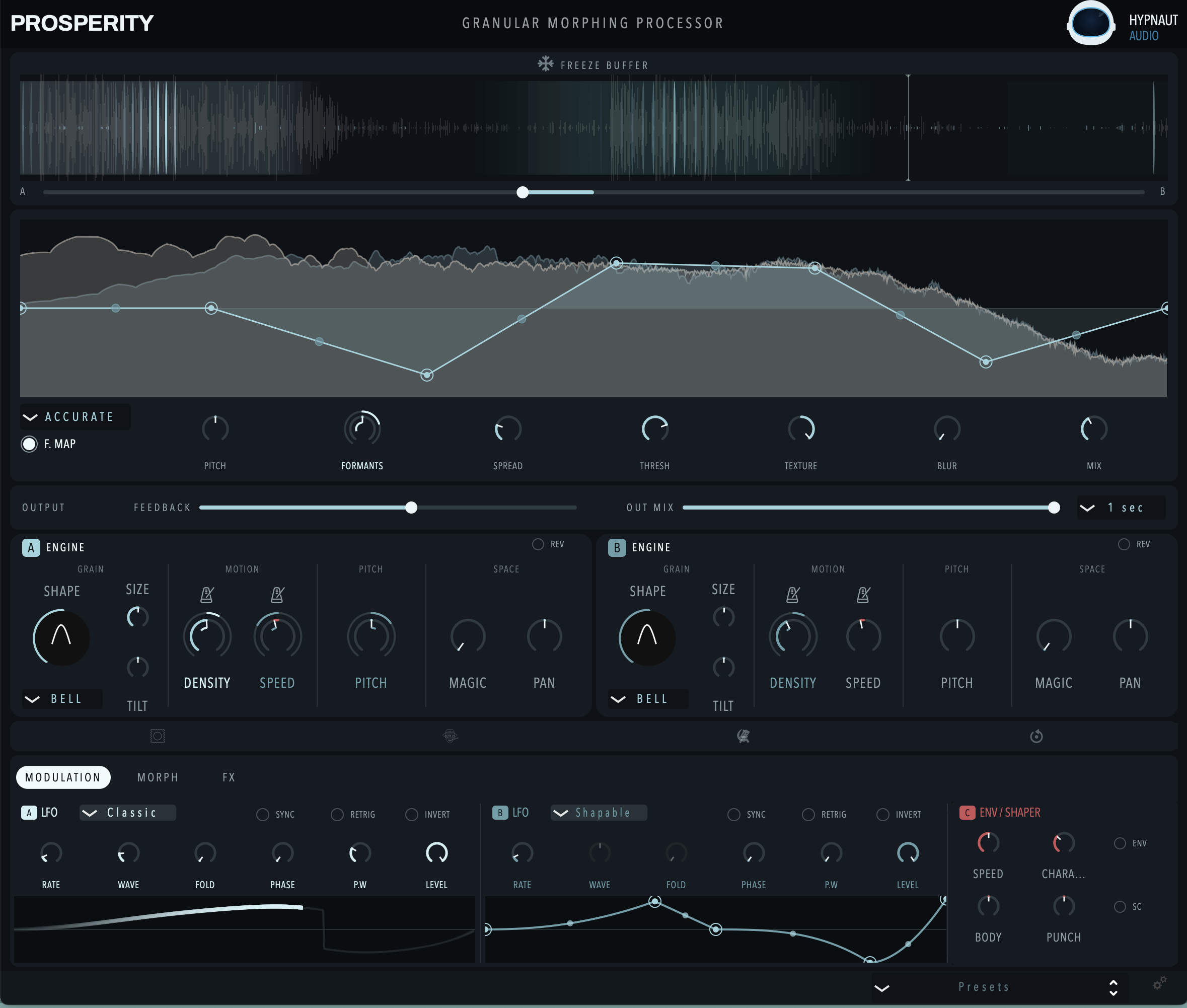The height and width of the screenshot is (1008, 1187).
Task: Click the Mix knob
Action: (1094, 429)
